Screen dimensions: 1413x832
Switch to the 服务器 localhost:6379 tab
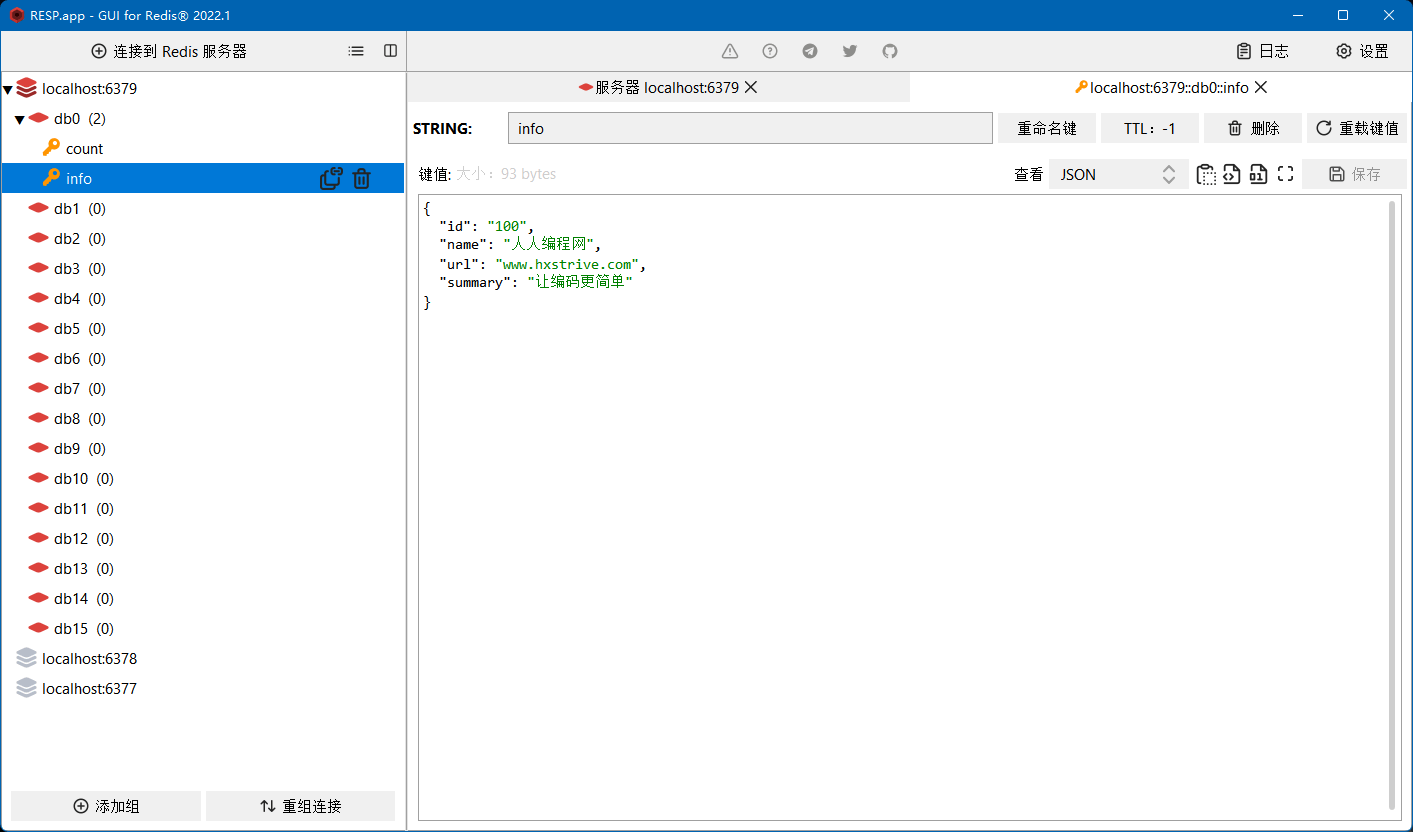(658, 88)
